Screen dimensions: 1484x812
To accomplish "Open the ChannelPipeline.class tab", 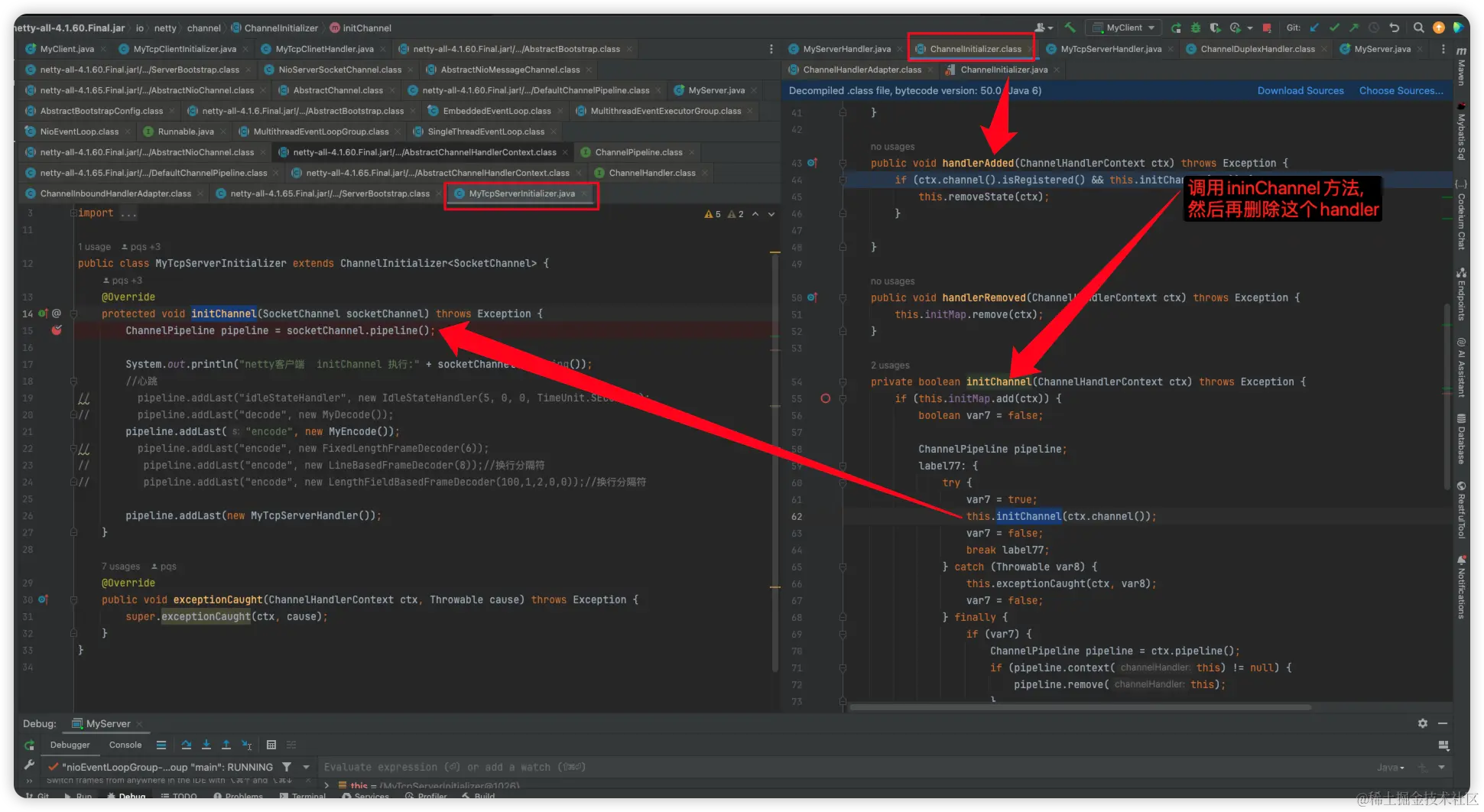I will (638, 152).
